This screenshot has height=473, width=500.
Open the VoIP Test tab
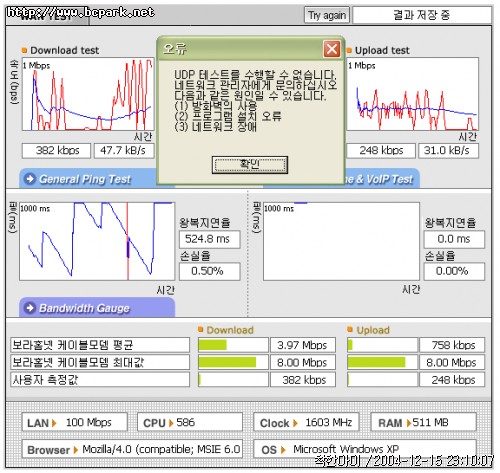(382, 179)
